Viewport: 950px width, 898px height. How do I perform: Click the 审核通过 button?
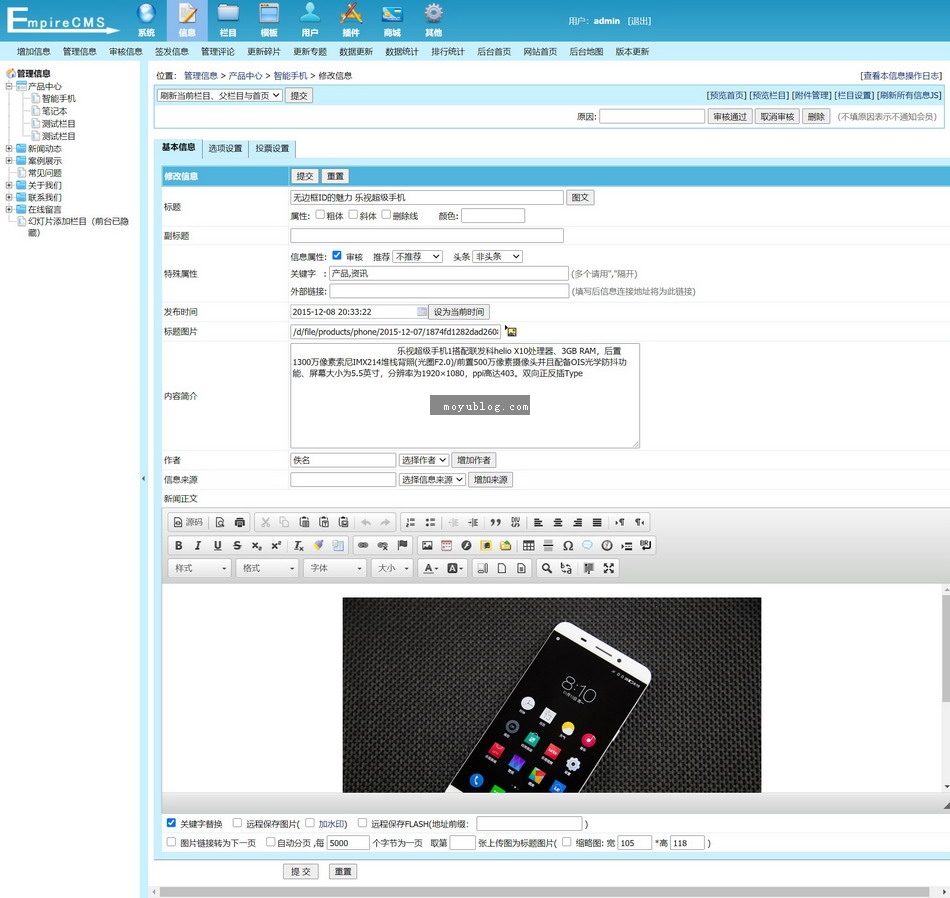click(729, 116)
